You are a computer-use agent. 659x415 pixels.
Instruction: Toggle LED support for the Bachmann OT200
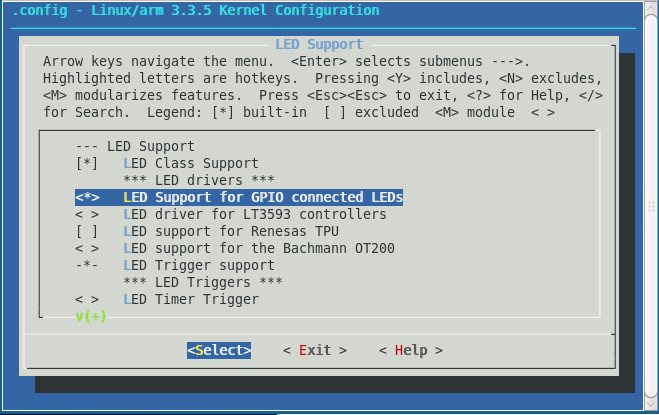tap(235, 248)
